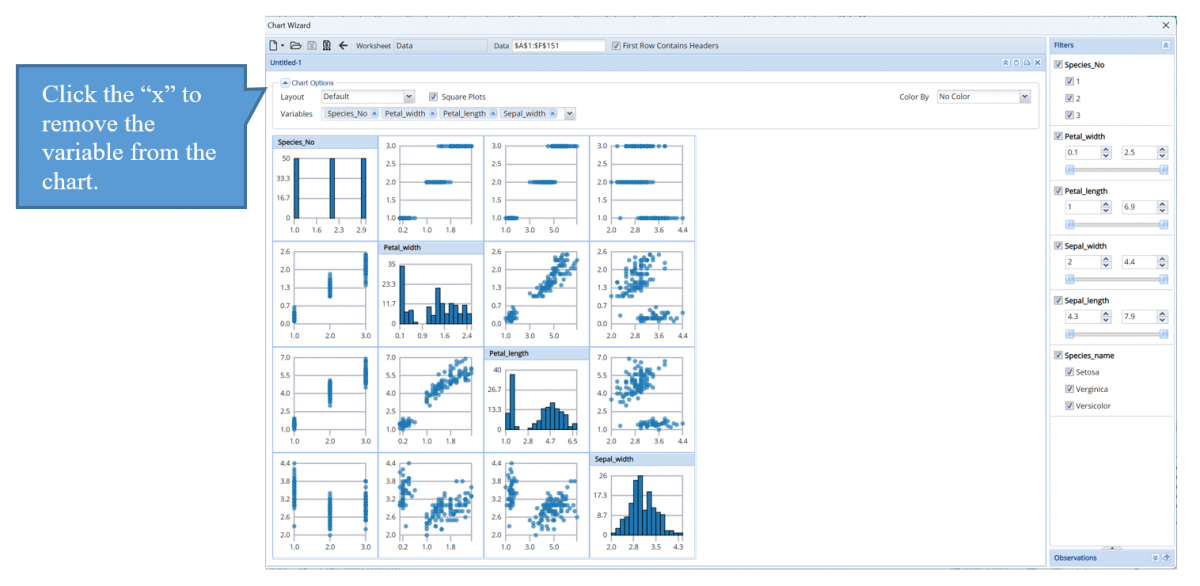Screen dimensions: 1200x586
Task: Close the Untitled-1 chart panel
Action: pos(1038,63)
